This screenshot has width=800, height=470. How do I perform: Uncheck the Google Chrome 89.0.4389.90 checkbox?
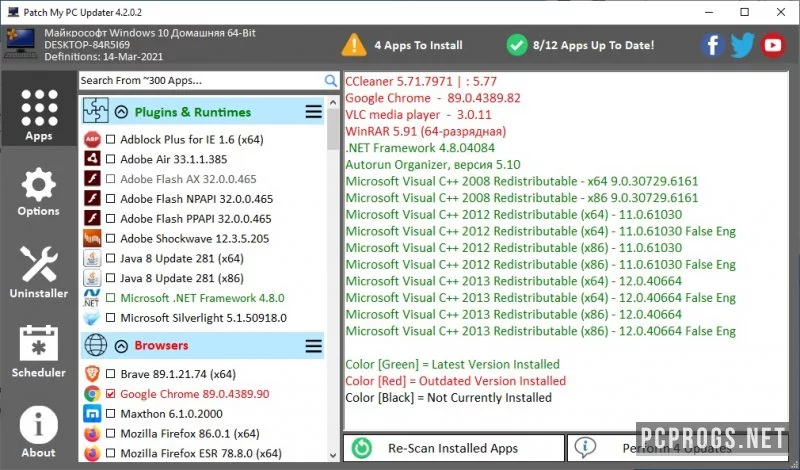(x=110, y=394)
